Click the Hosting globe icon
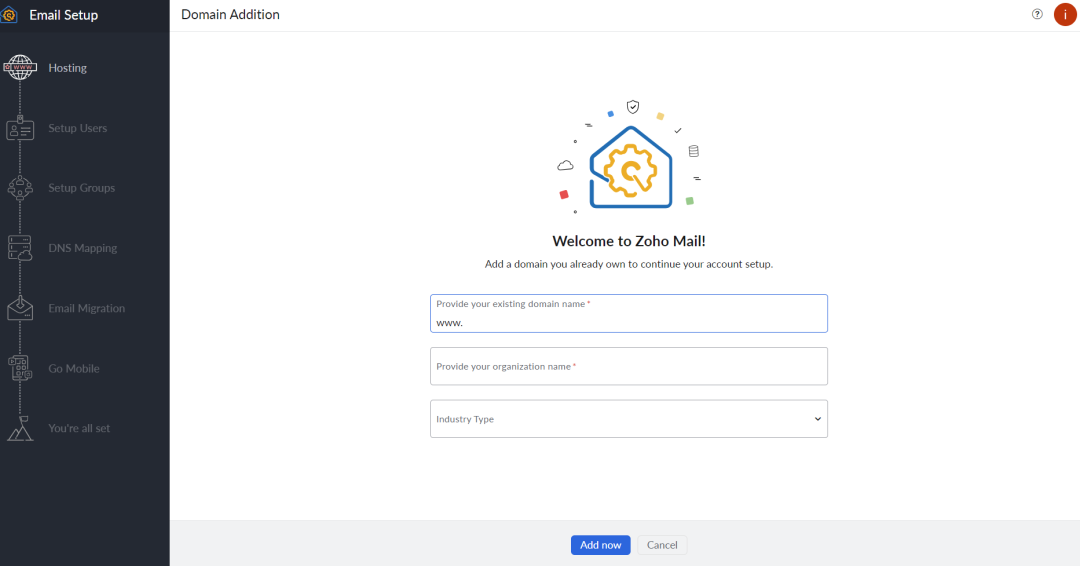Screen dimensions: 1080x566 point(20,67)
